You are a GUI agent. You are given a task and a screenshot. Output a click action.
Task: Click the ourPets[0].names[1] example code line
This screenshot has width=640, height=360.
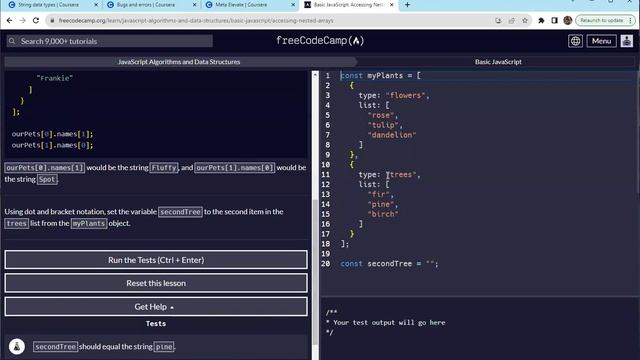pyautogui.click(x=52, y=134)
